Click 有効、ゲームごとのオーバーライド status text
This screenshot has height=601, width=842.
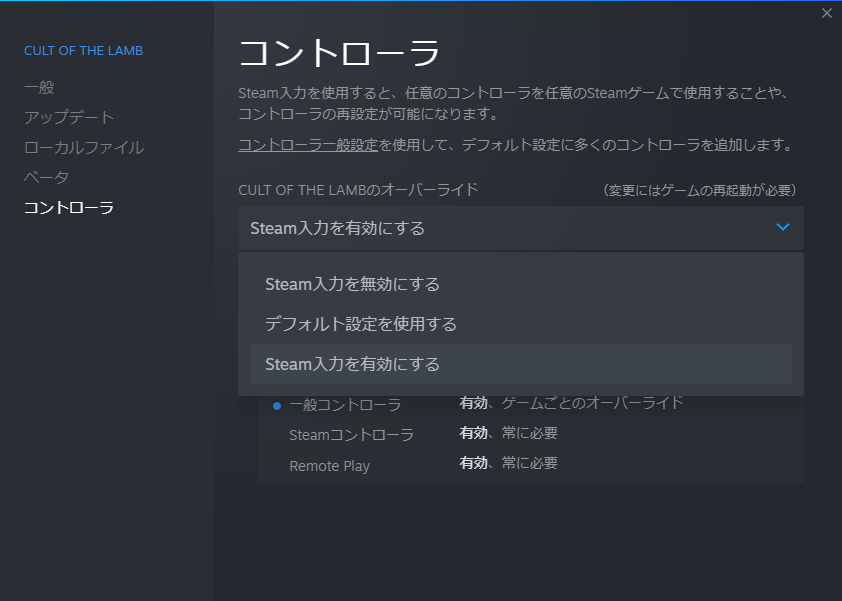[571, 402]
